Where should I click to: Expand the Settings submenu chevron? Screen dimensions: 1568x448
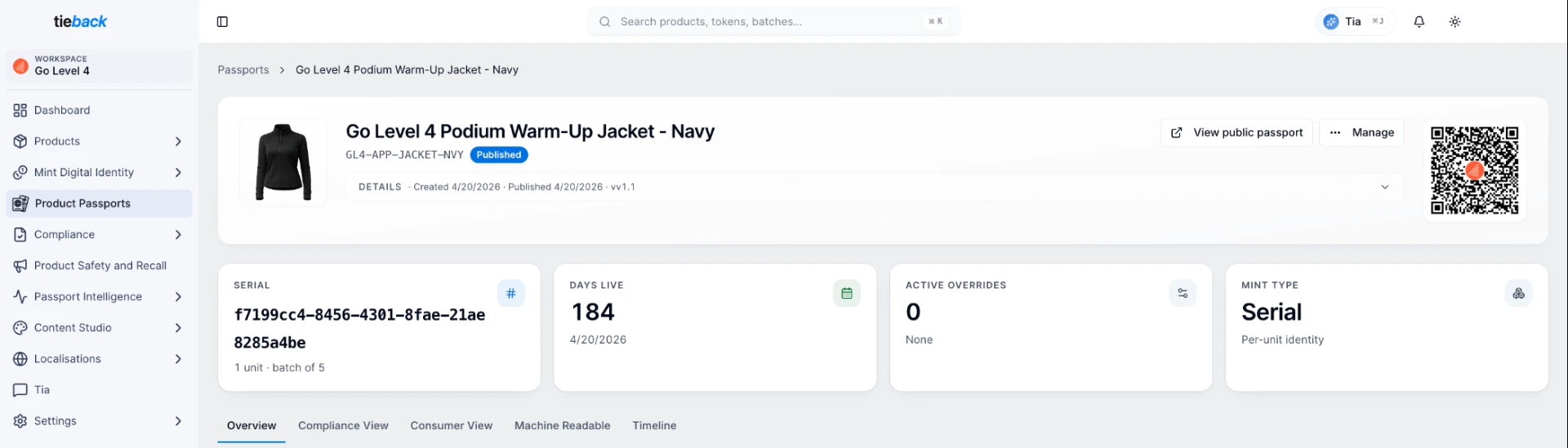pos(178,420)
